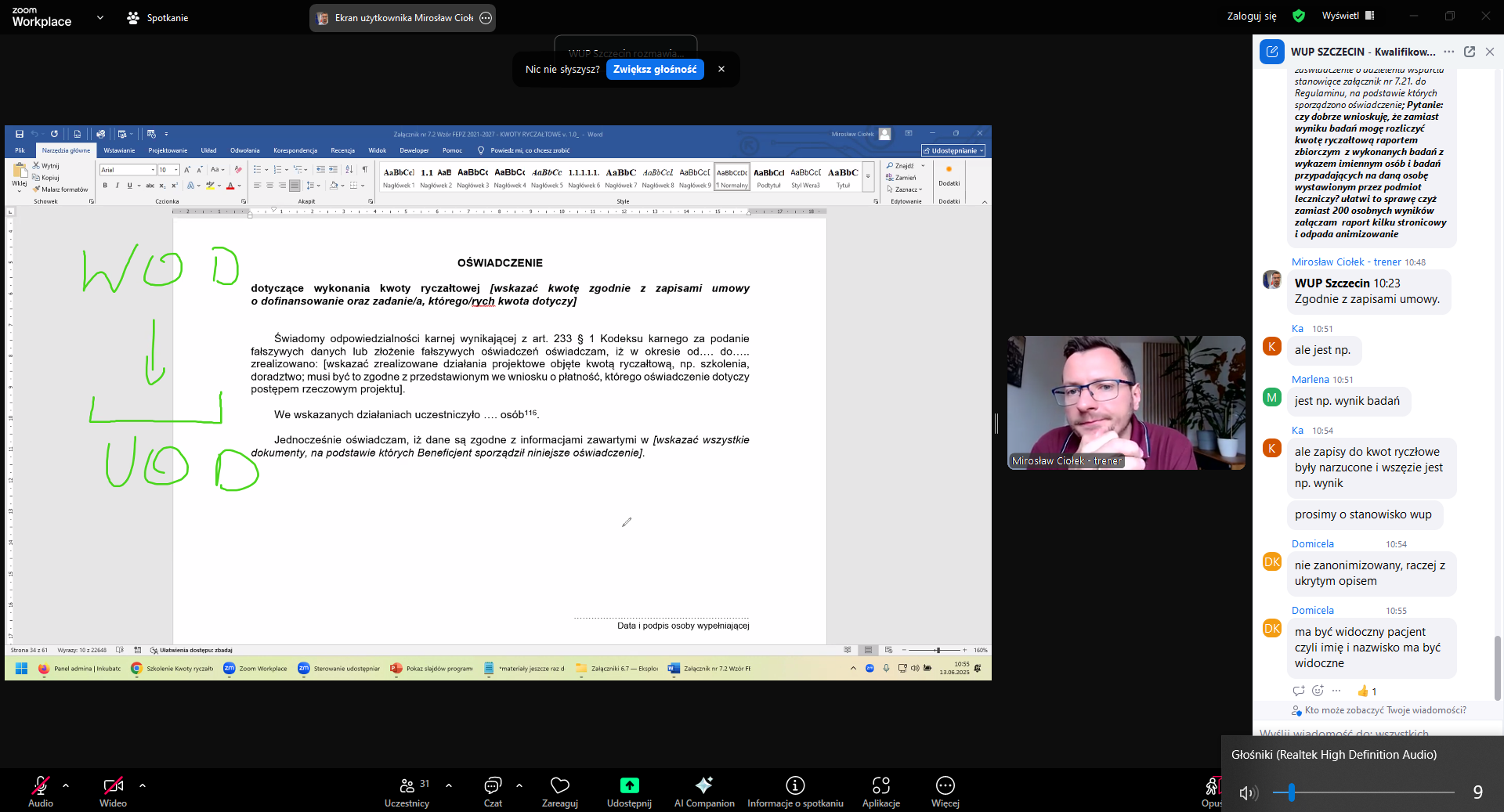Open Informacje o spotkaniu
Screen dimensions: 1504x812
pyautogui.click(x=795, y=791)
